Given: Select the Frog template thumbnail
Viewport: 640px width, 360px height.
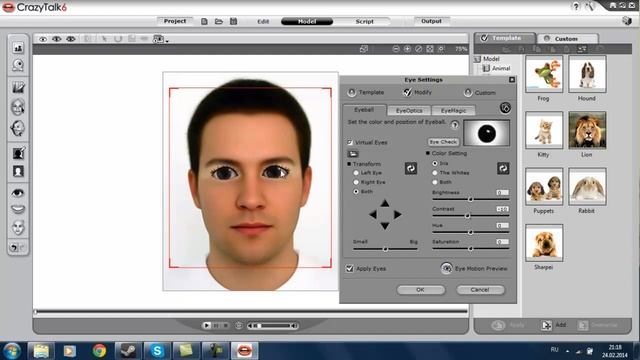Looking at the screenshot, I should [544, 74].
